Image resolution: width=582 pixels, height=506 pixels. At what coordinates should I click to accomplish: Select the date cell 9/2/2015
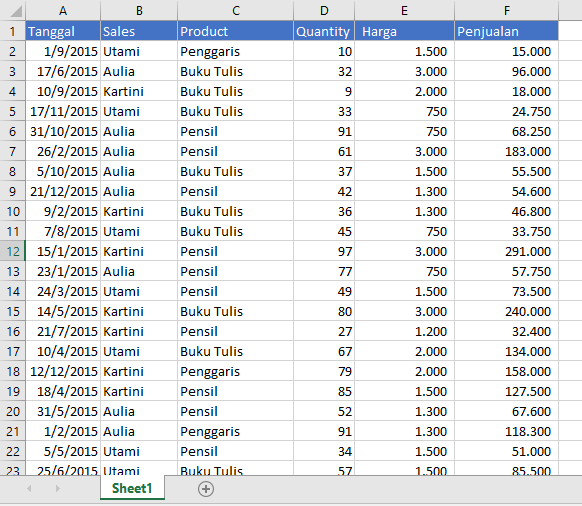pos(63,212)
